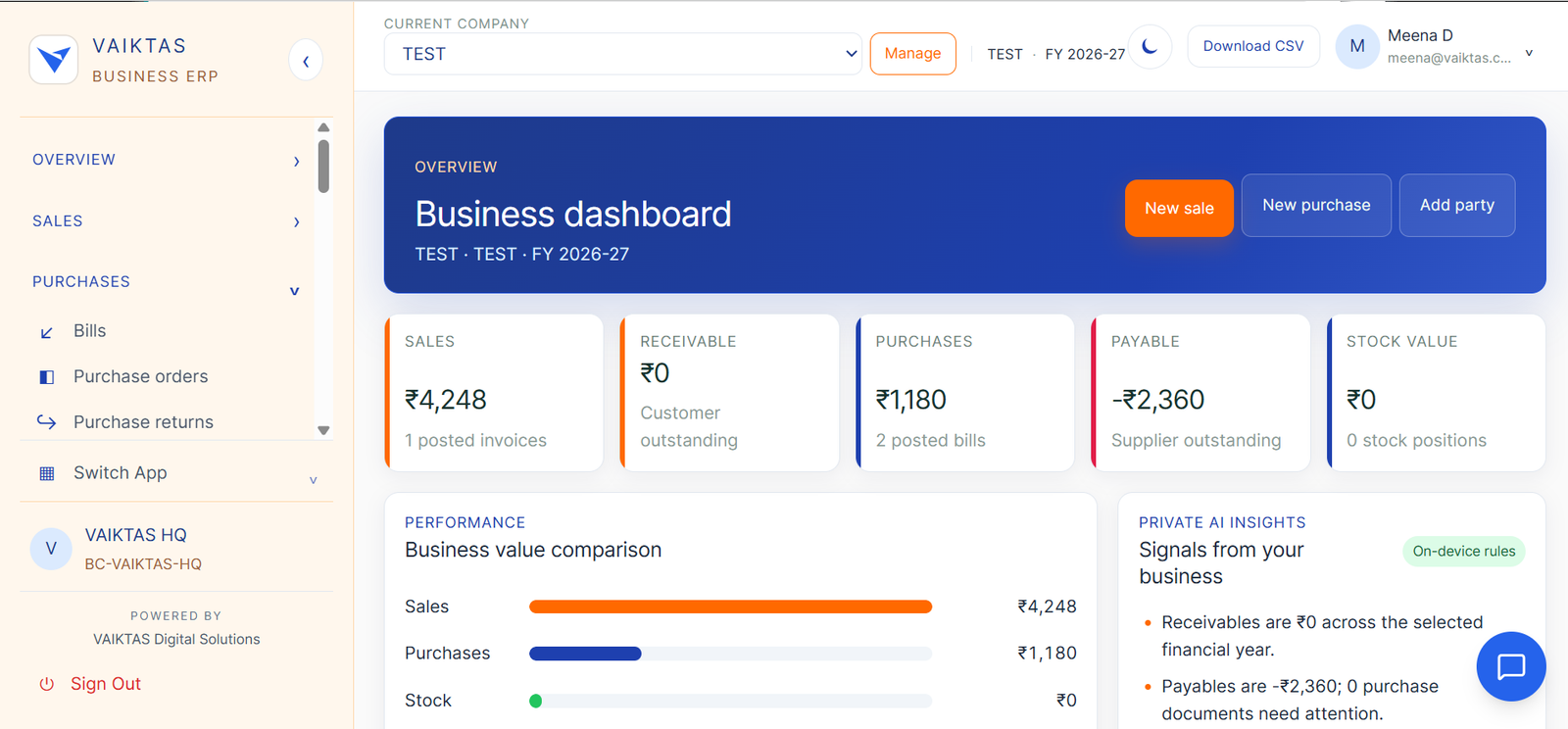Screen dimensions: 1568x729
Task: Click the VAIKTAS HQ avatar circle
Action: pos(51,549)
